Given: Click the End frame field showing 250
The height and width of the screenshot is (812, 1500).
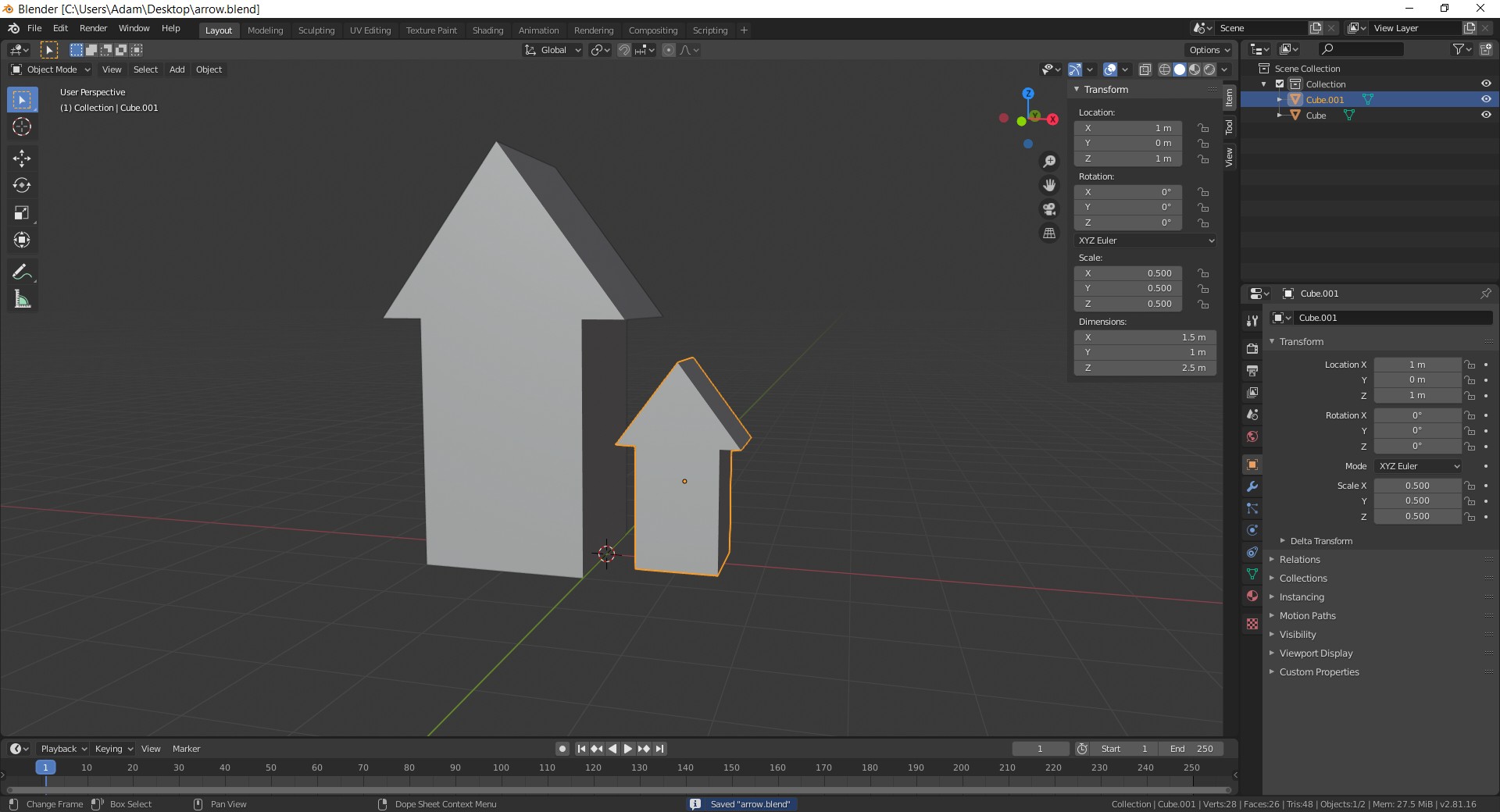Looking at the screenshot, I should pos(1192,749).
